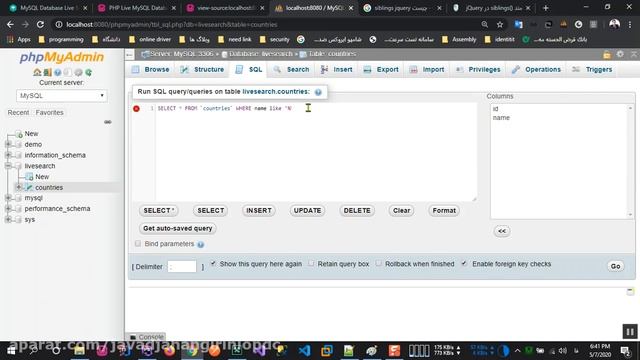Expand the countries table node
This screenshot has width=640, height=360.
19,187
